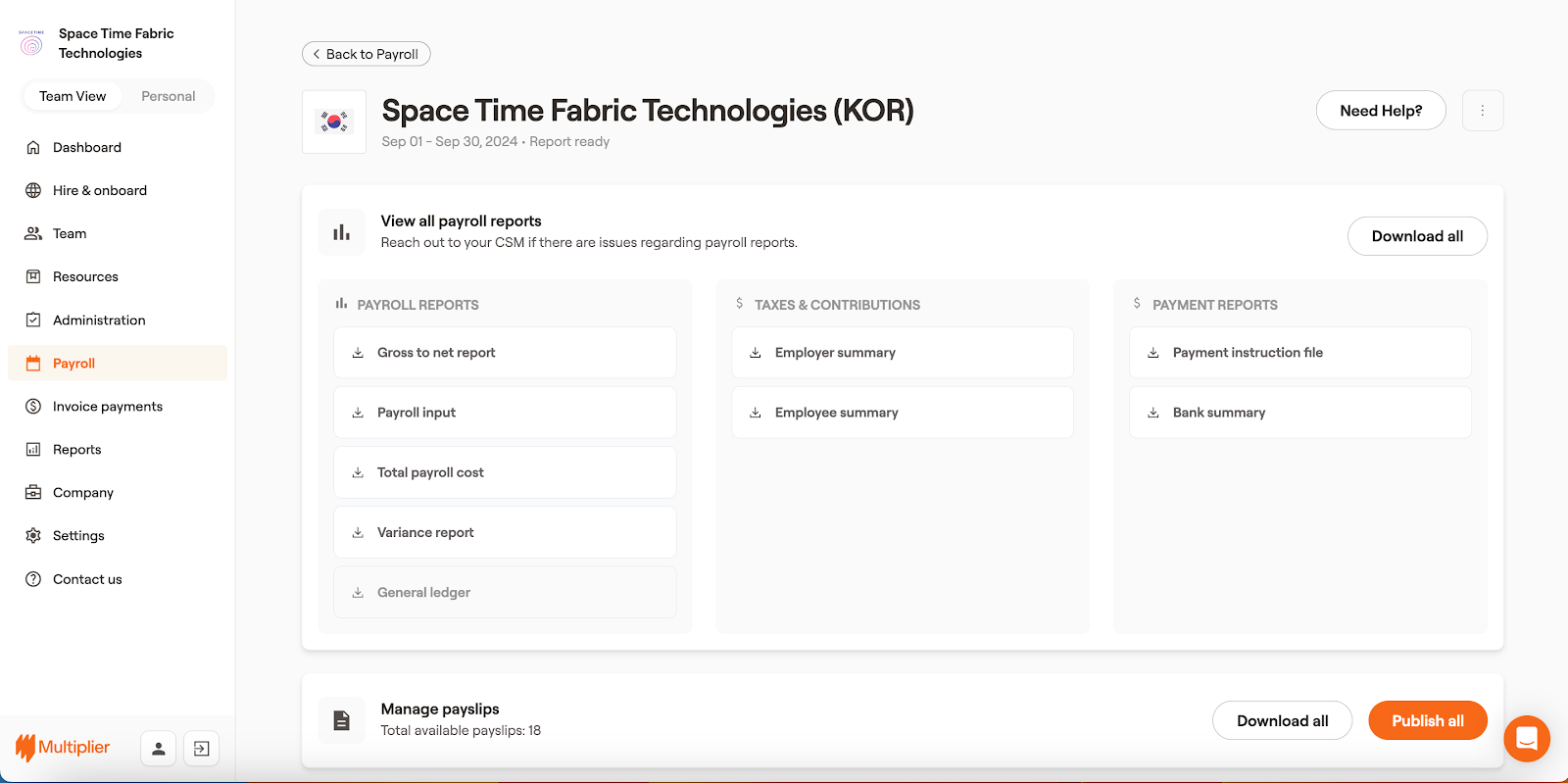This screenshot has height=783, width=1568.
Task: Click 'Sep 01 - Sep 30, 2024' date text
Action: (450, 142)
